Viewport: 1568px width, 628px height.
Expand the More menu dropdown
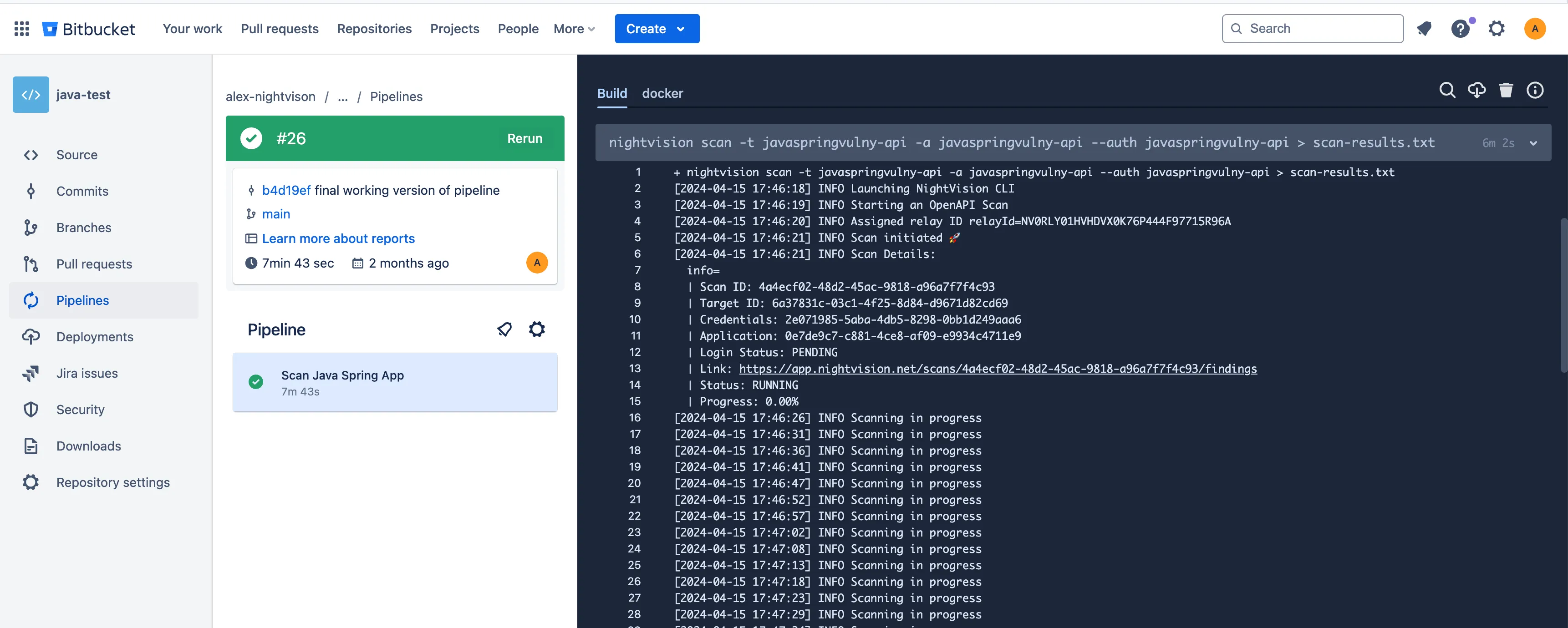574,29
